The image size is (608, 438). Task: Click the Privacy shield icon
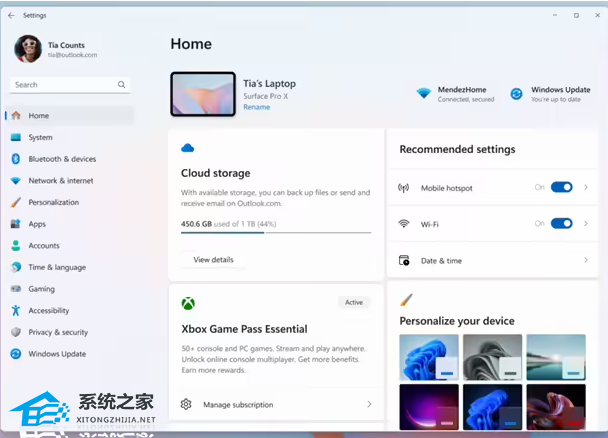16,332
